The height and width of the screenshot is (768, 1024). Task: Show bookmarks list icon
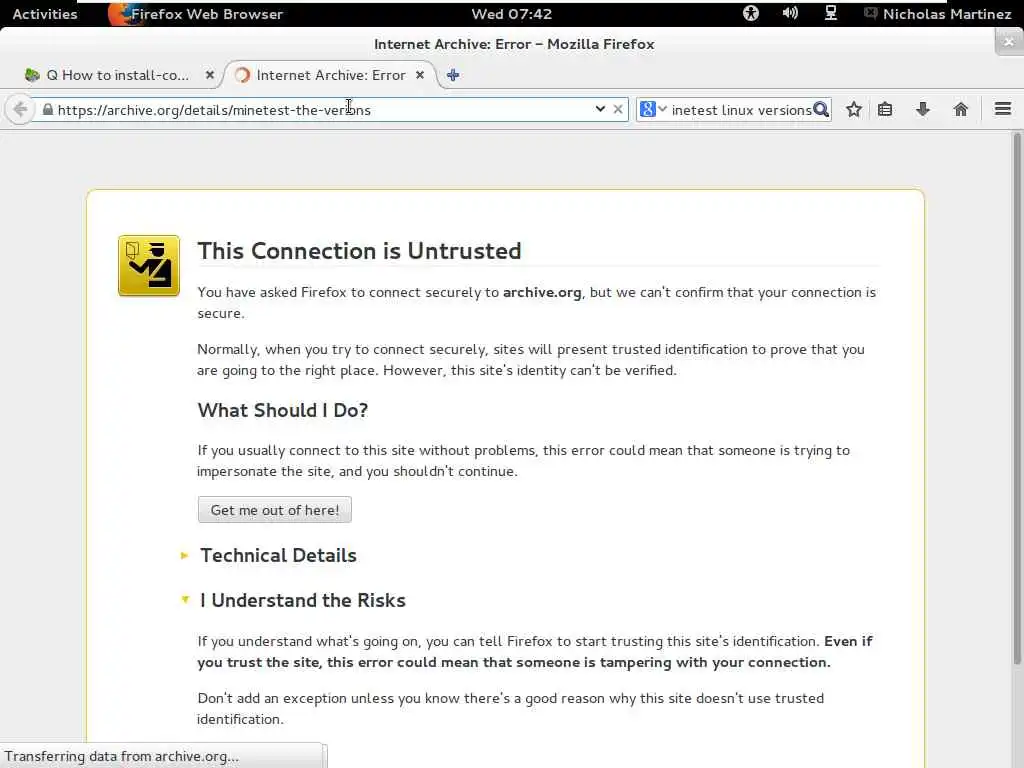[x=885, y=110]
